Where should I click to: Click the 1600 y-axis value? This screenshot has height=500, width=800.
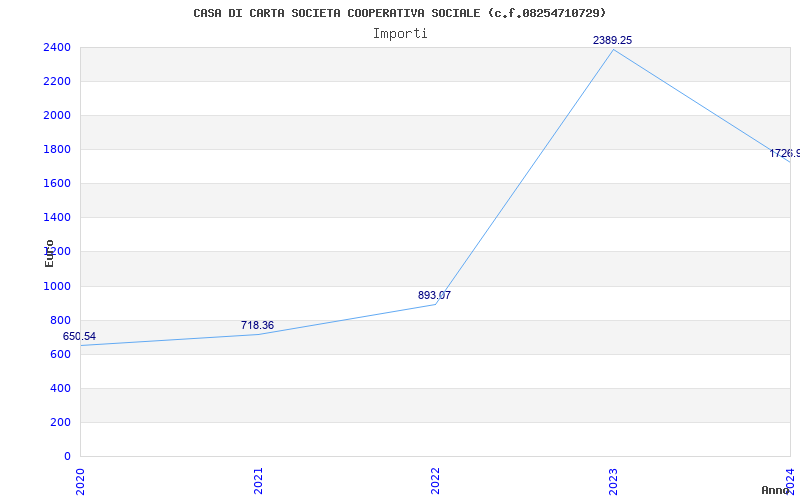(x=57, y=184)
